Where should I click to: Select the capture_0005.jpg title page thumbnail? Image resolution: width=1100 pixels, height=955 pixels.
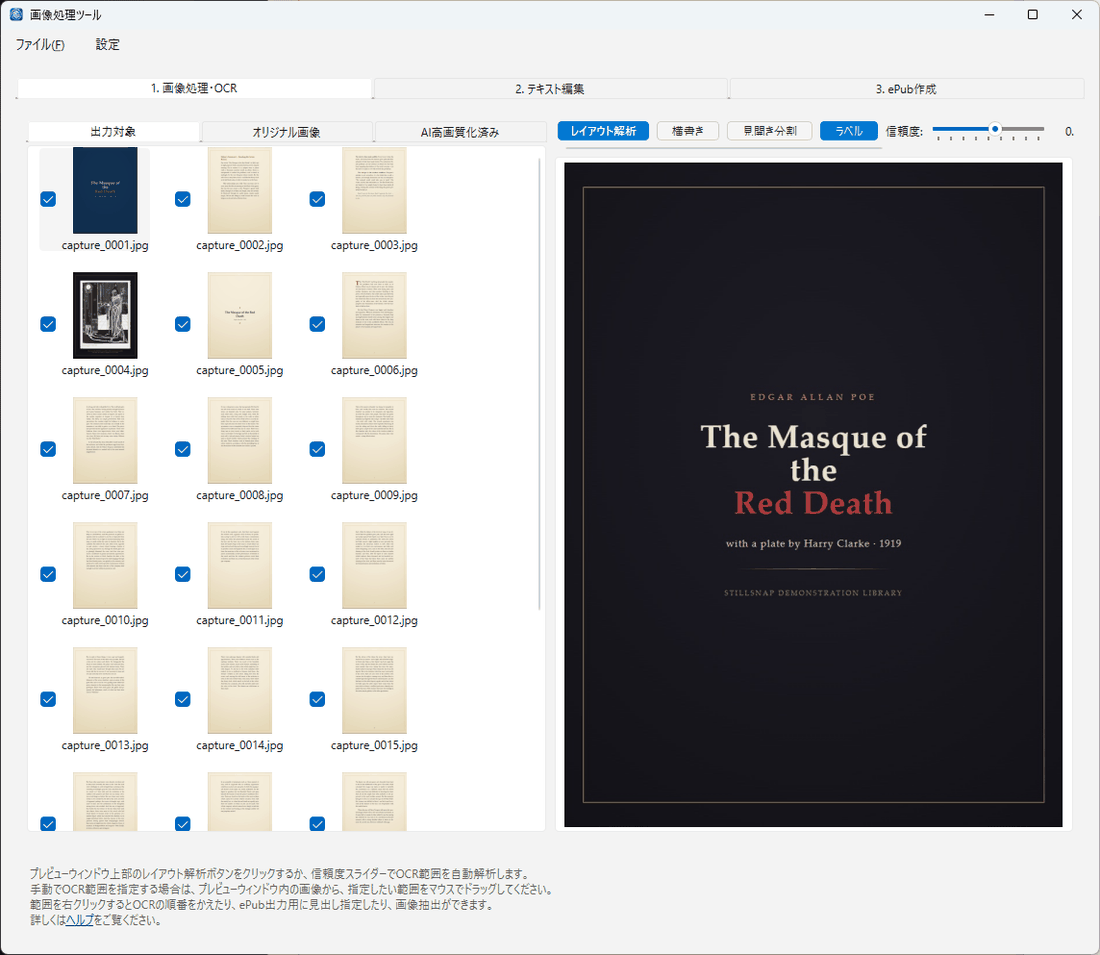coord(240,316)
